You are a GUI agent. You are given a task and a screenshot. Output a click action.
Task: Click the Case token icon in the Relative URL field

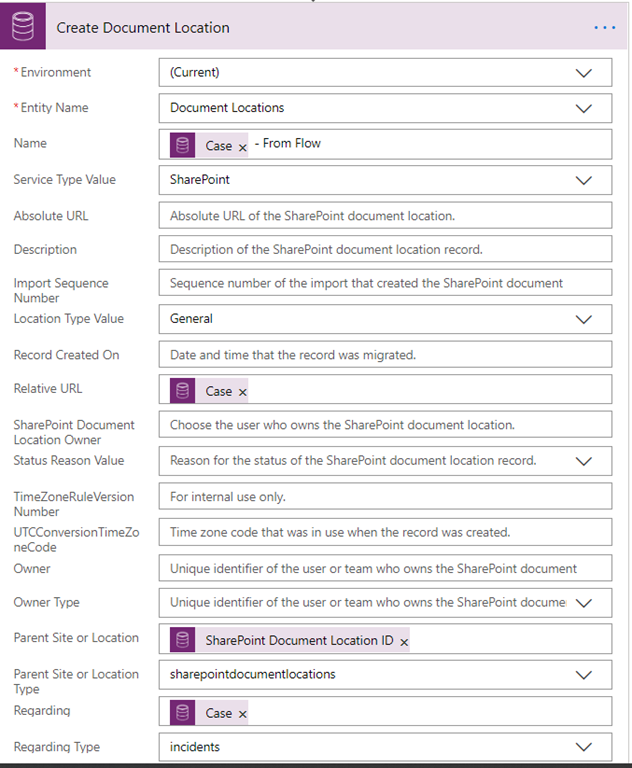click(x=183, y=390)
